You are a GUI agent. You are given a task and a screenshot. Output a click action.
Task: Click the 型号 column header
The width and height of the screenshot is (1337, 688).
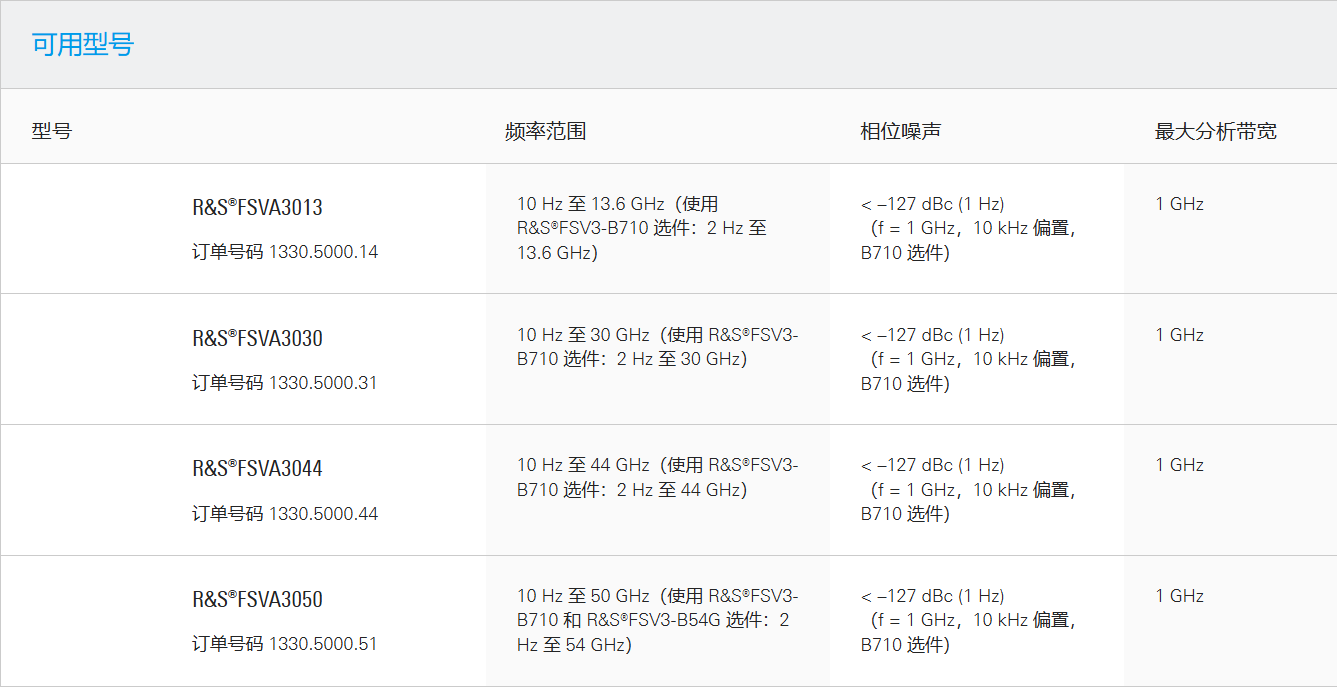point(52,131)
